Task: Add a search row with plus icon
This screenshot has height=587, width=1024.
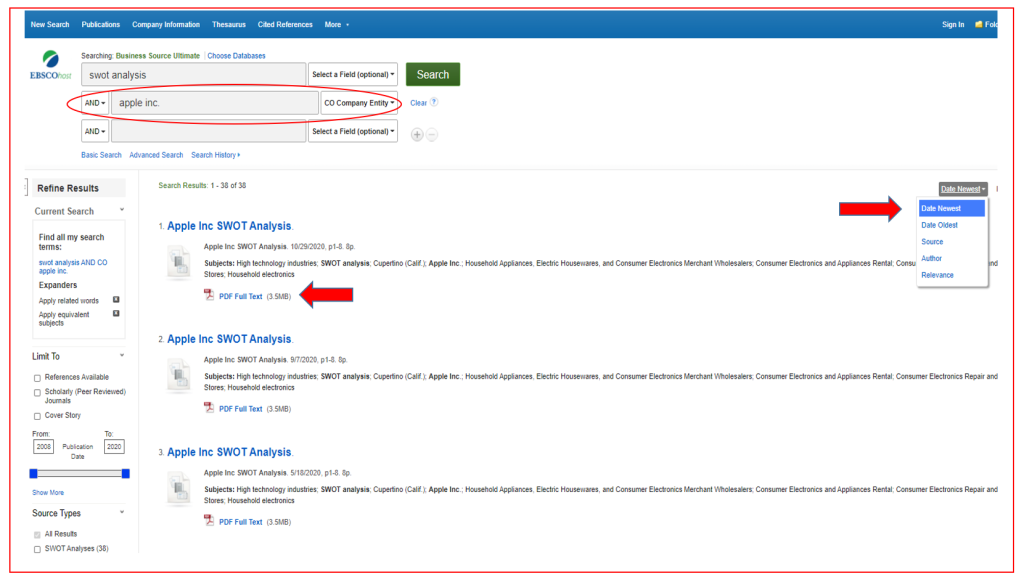Action: [x=417, y=135]
